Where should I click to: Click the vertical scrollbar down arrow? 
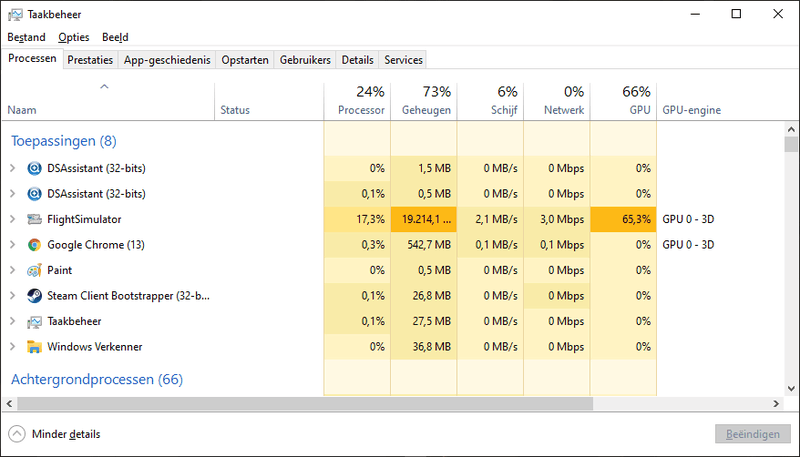pos(791,389)
